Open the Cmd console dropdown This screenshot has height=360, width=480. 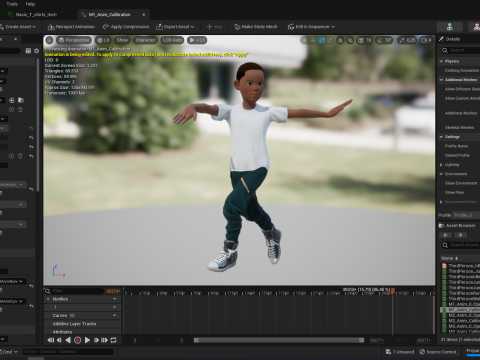10,352
